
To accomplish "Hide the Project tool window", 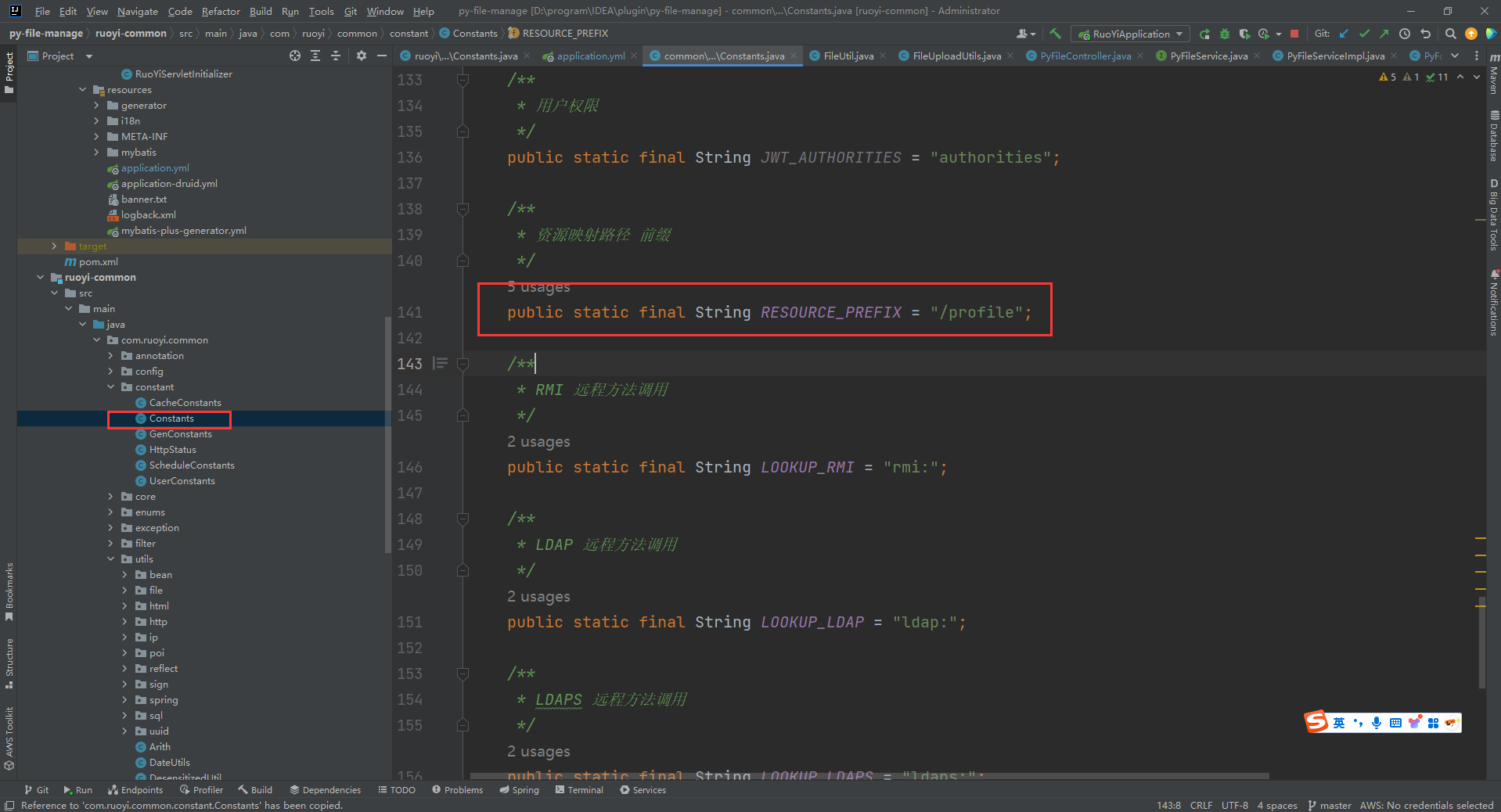I will tap(382, 56).
